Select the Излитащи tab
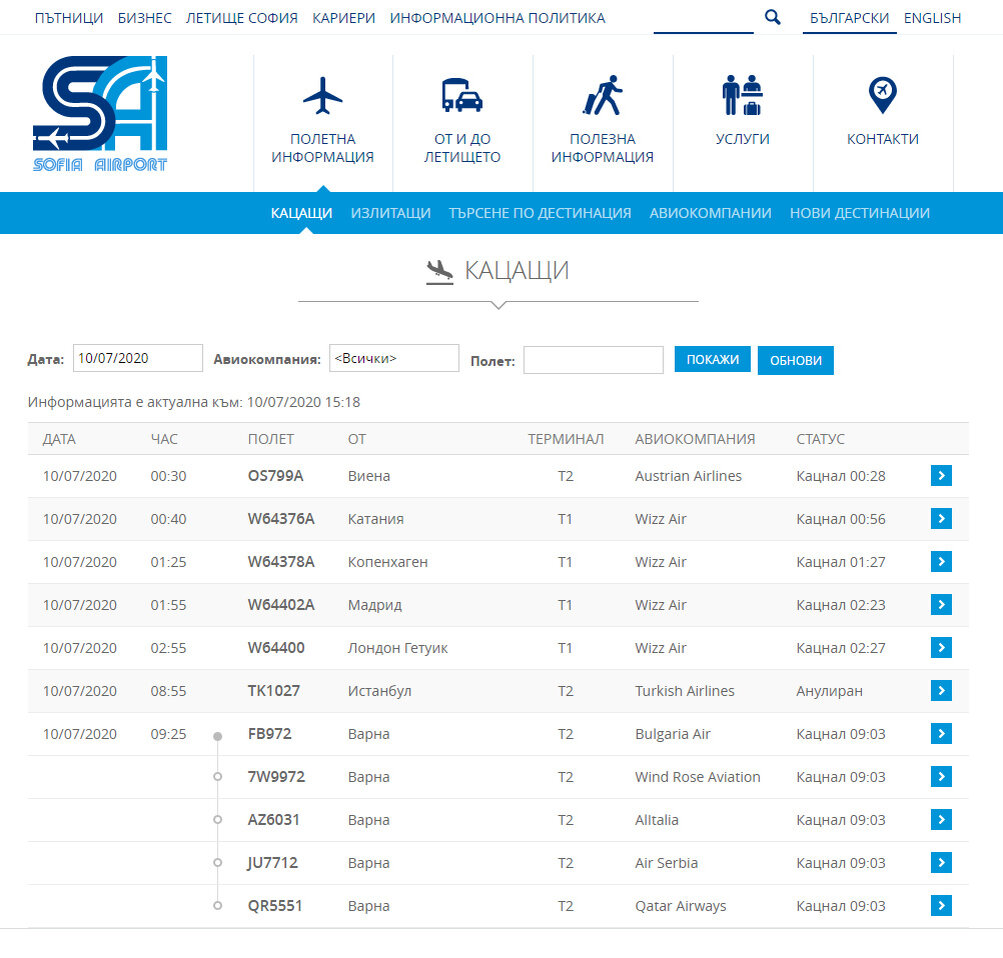The height and width of the screenshot is (958, 1003). tap(391, 213)
